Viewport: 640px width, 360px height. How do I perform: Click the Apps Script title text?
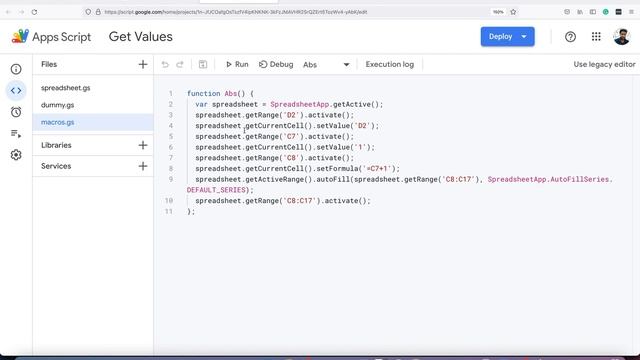coord(62,37)
